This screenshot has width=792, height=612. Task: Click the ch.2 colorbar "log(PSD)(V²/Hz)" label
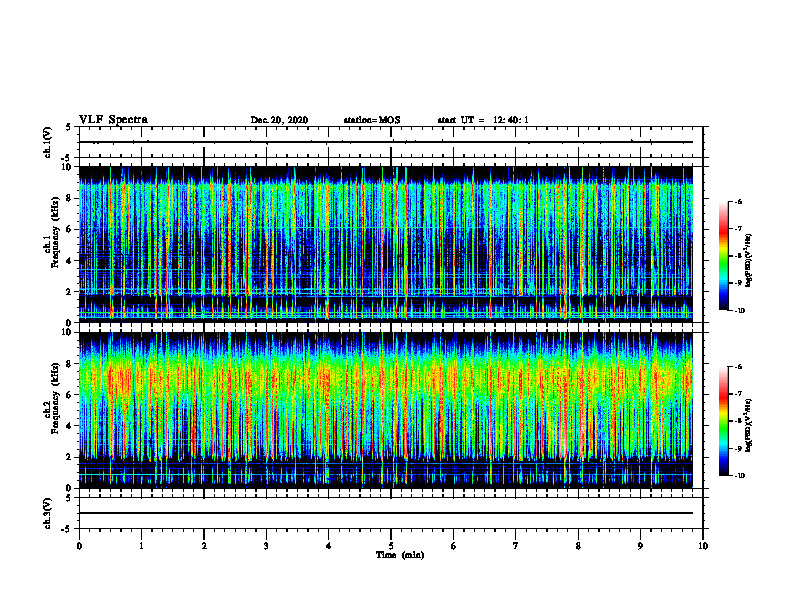click(x=749, y=425)
